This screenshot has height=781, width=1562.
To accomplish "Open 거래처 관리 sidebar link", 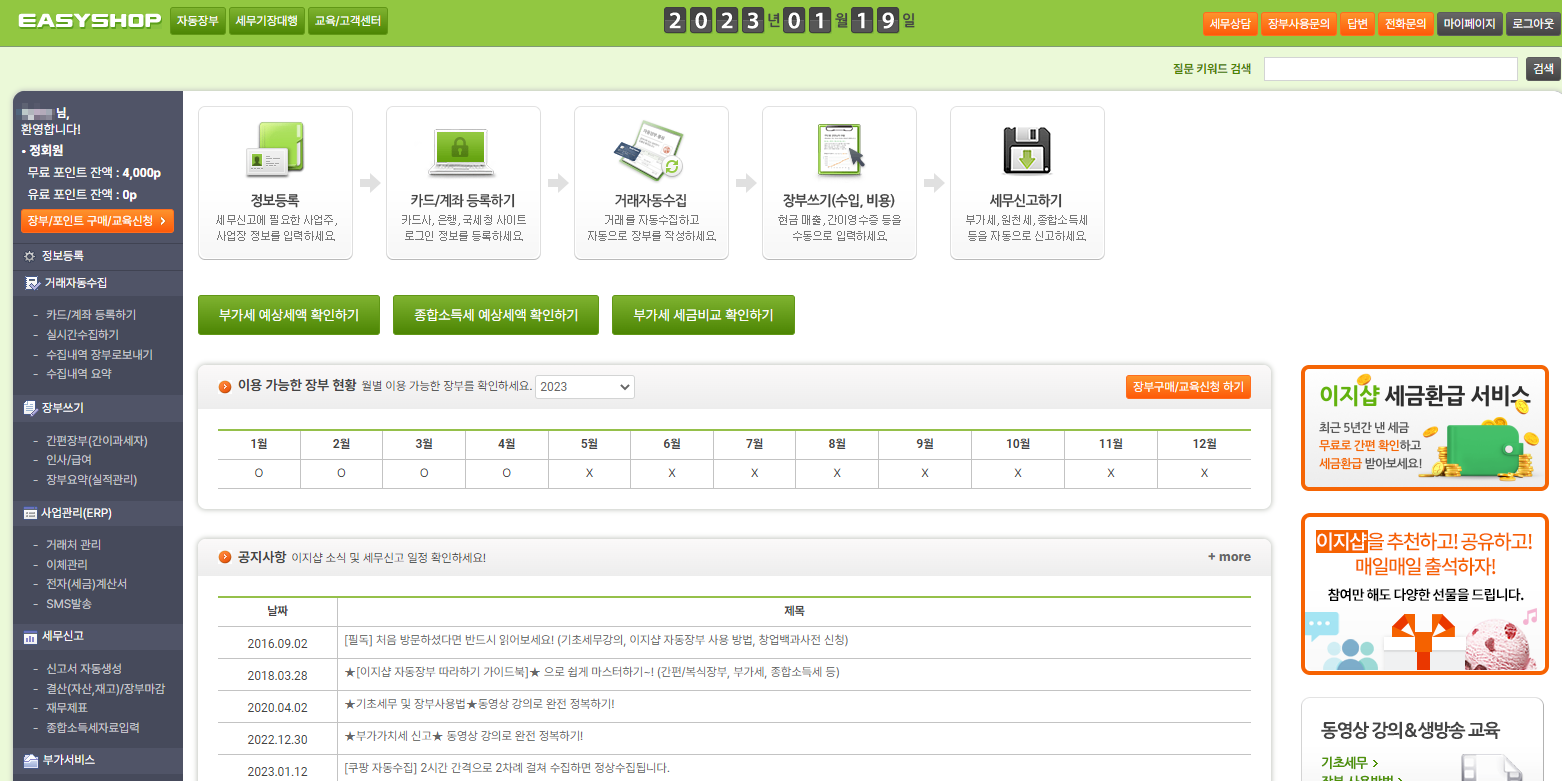I will pos(73,545).
